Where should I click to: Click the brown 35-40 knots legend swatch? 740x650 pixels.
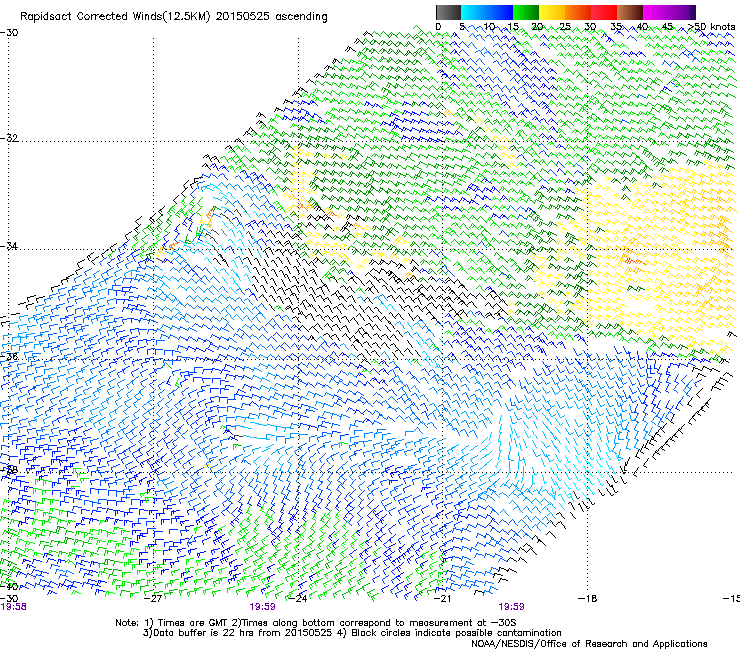(630, 12)
